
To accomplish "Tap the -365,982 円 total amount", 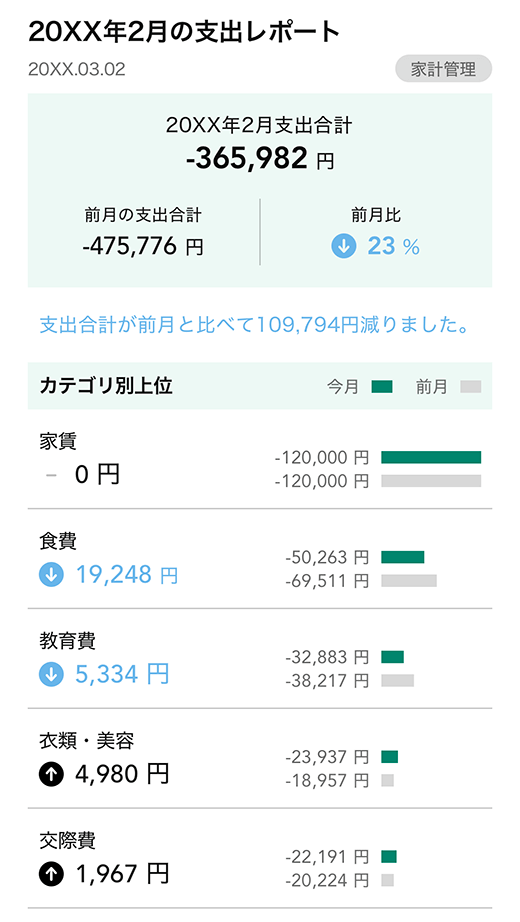I will click(x=260, y=158).
